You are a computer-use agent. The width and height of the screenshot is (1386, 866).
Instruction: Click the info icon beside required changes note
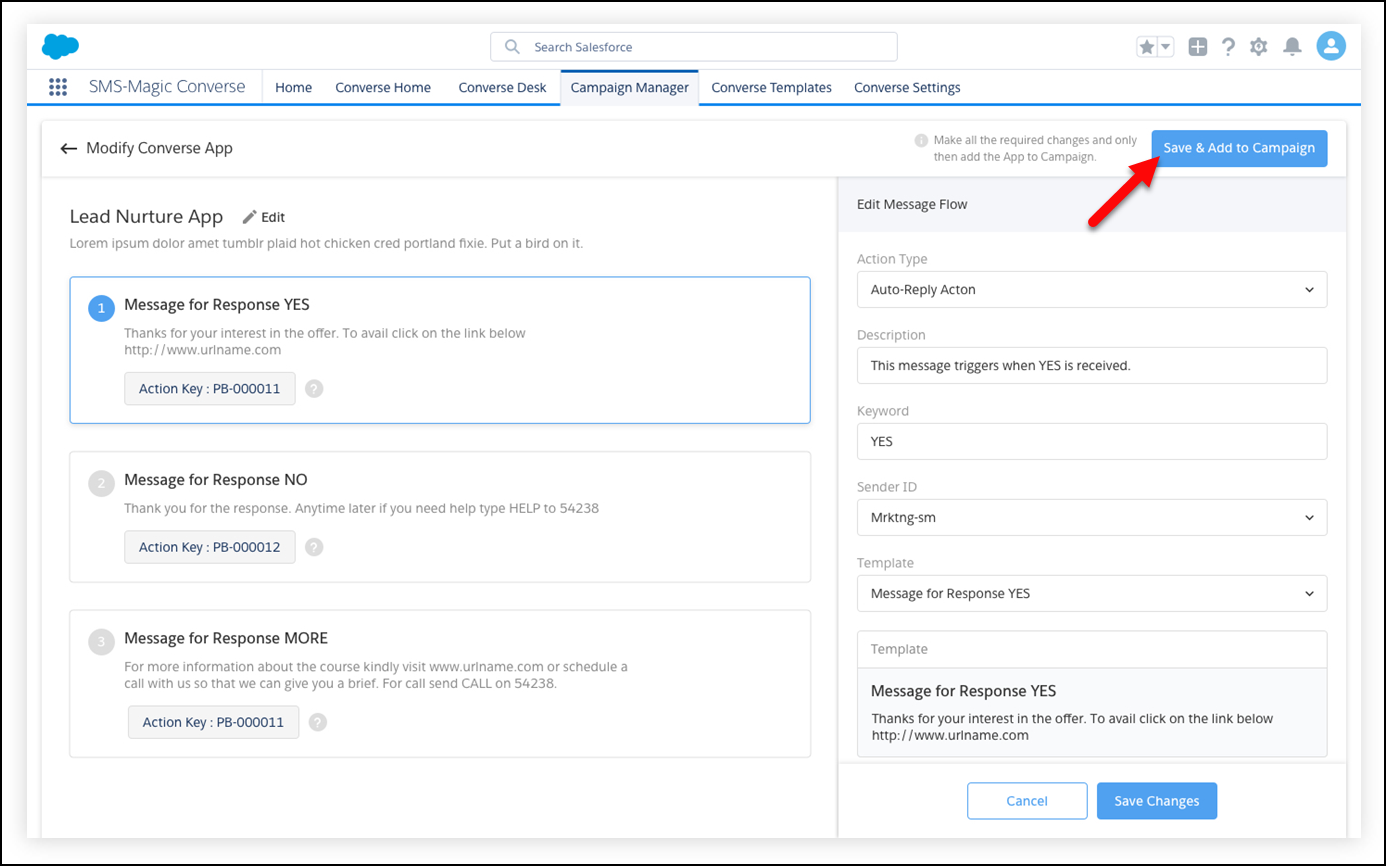pyautogui.click(x=921, y=141)
